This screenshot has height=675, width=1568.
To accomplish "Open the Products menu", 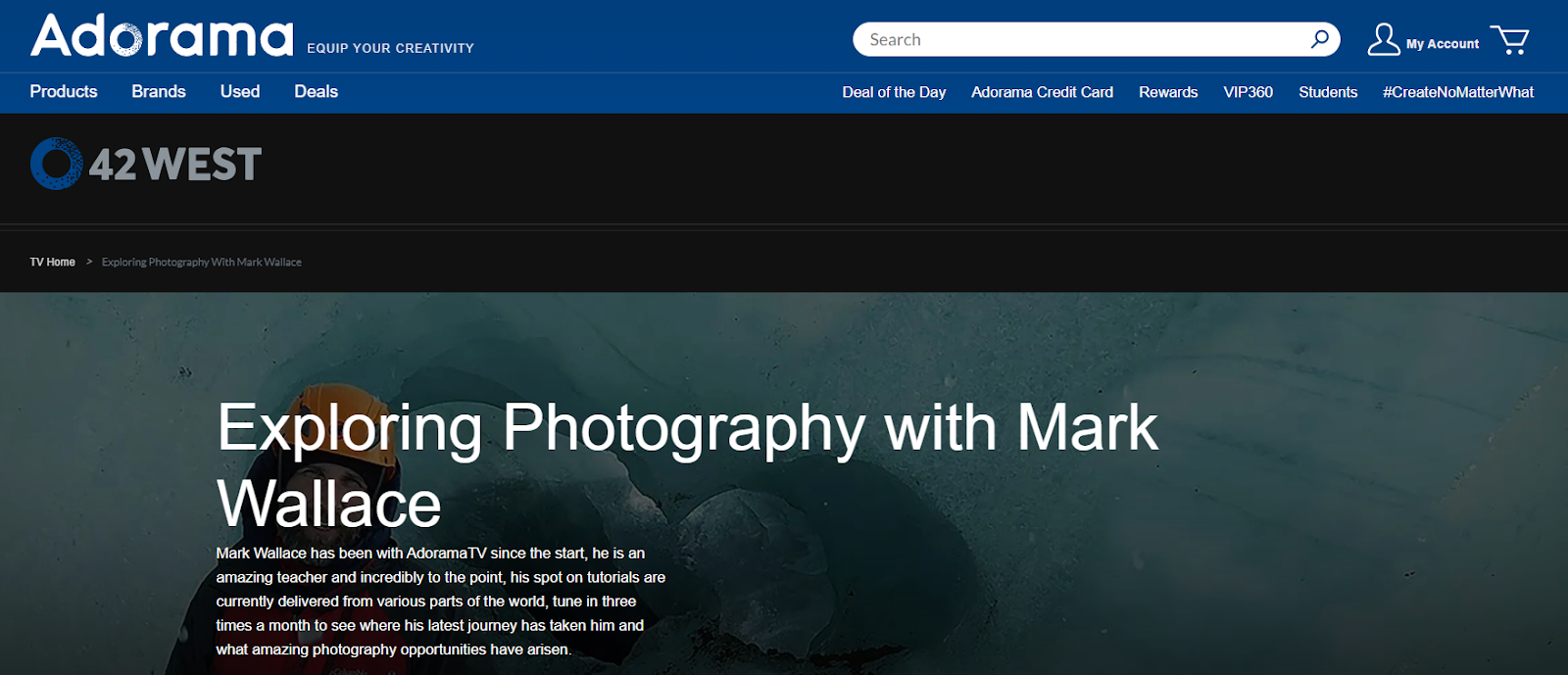I will [64, 91].
